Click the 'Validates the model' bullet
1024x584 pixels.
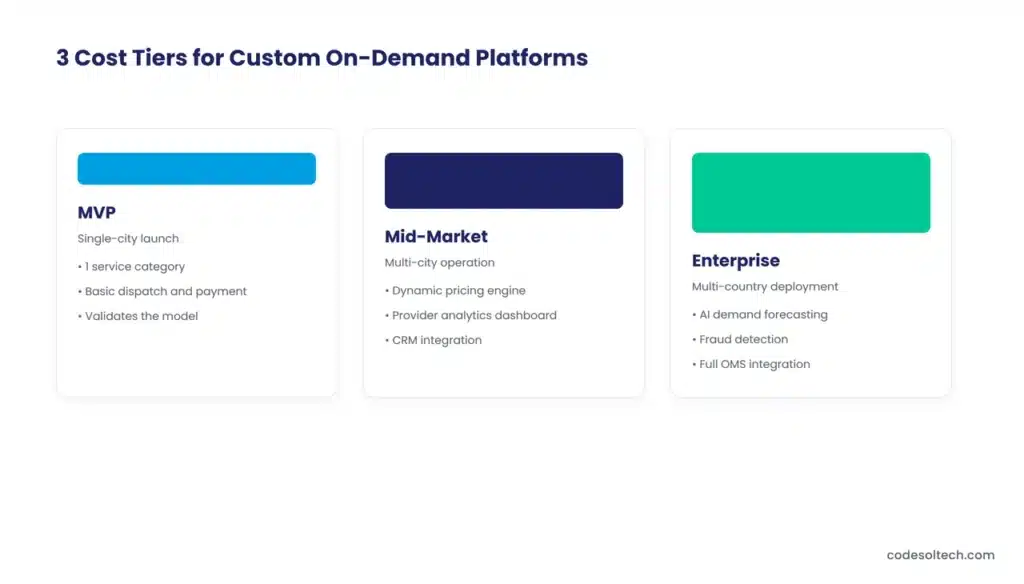point(138,316)
